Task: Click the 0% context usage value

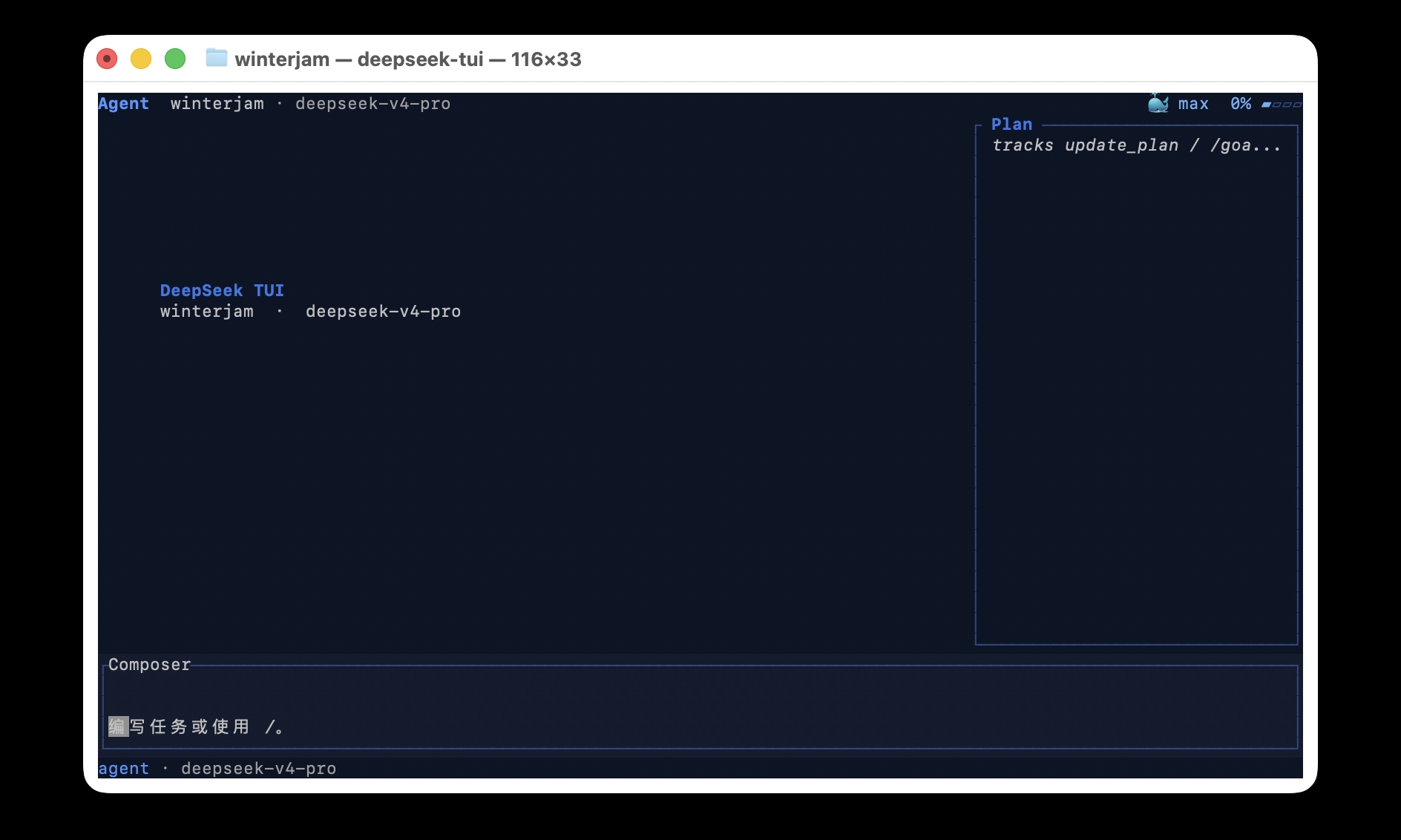Action: (x=1241, y=104)
